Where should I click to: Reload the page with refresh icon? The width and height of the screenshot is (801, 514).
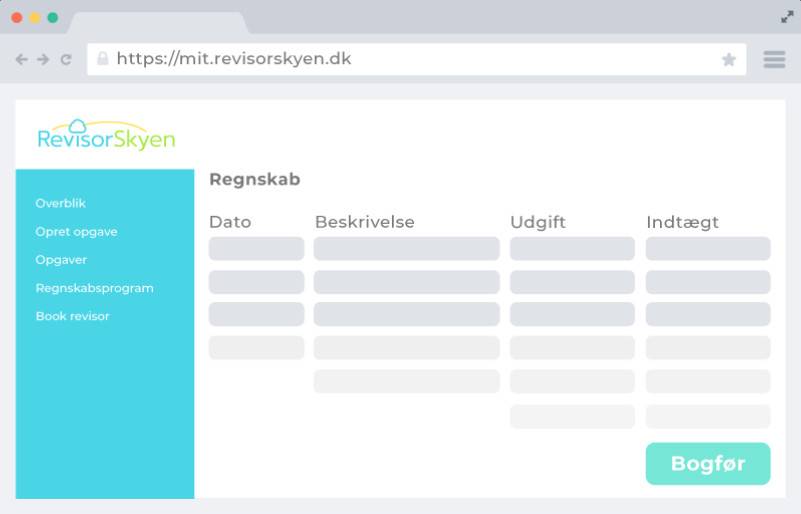[66, 59]
